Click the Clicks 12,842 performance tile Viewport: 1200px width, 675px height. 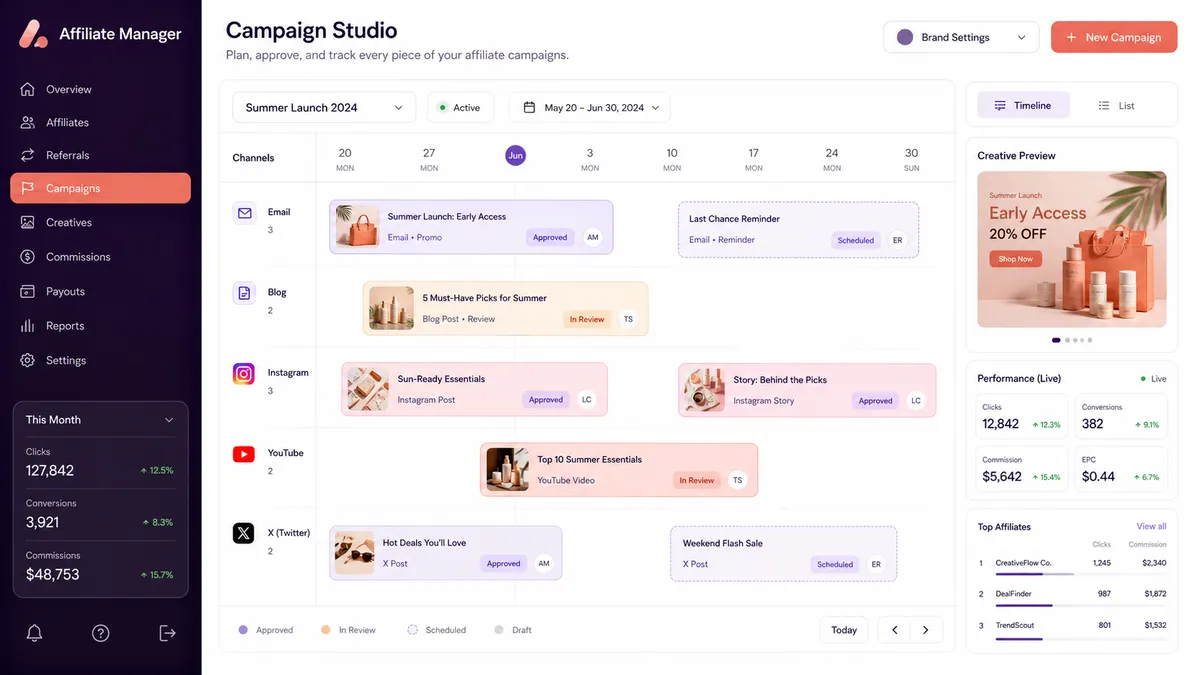(x=1021, y=418)
